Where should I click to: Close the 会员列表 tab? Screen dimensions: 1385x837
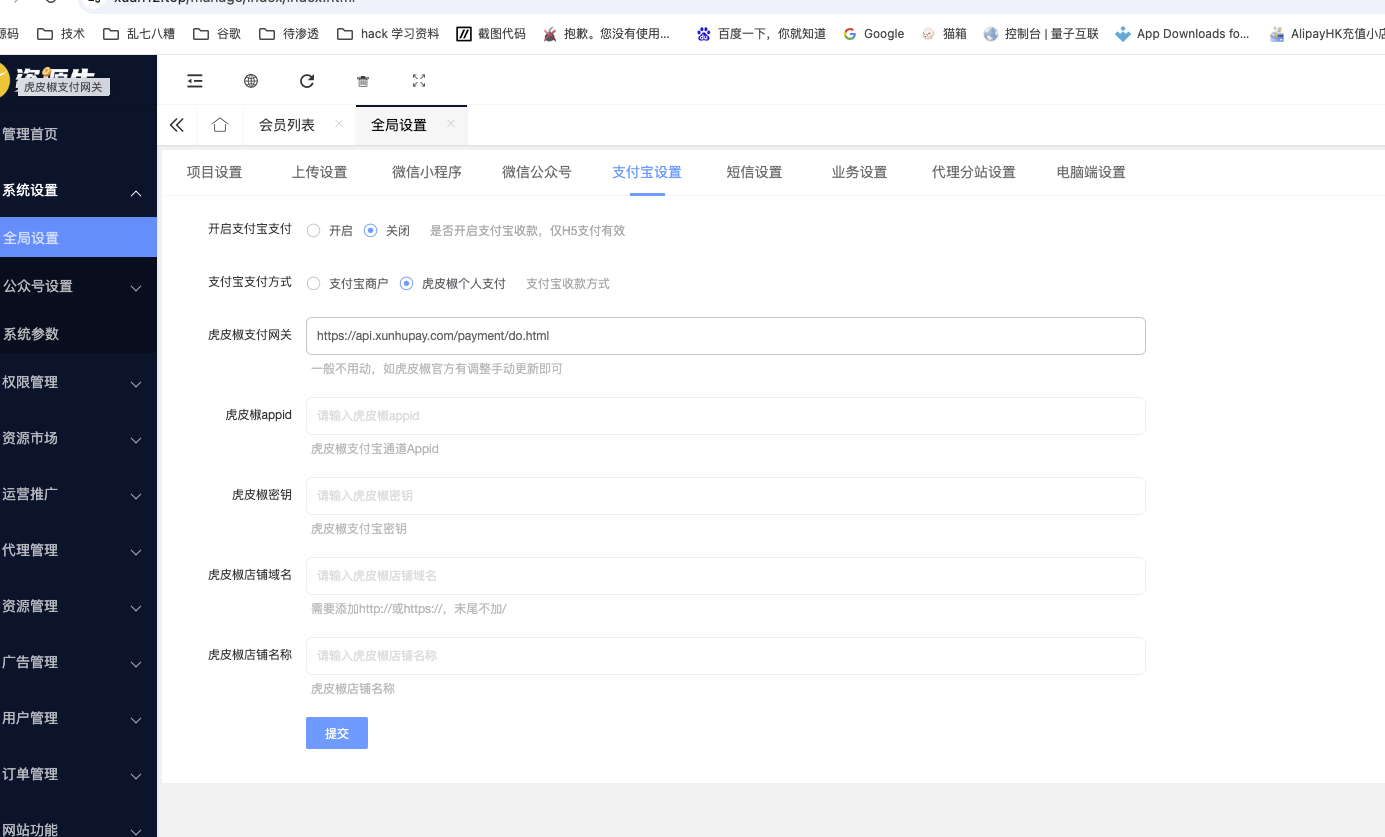[x=336, y=125]
